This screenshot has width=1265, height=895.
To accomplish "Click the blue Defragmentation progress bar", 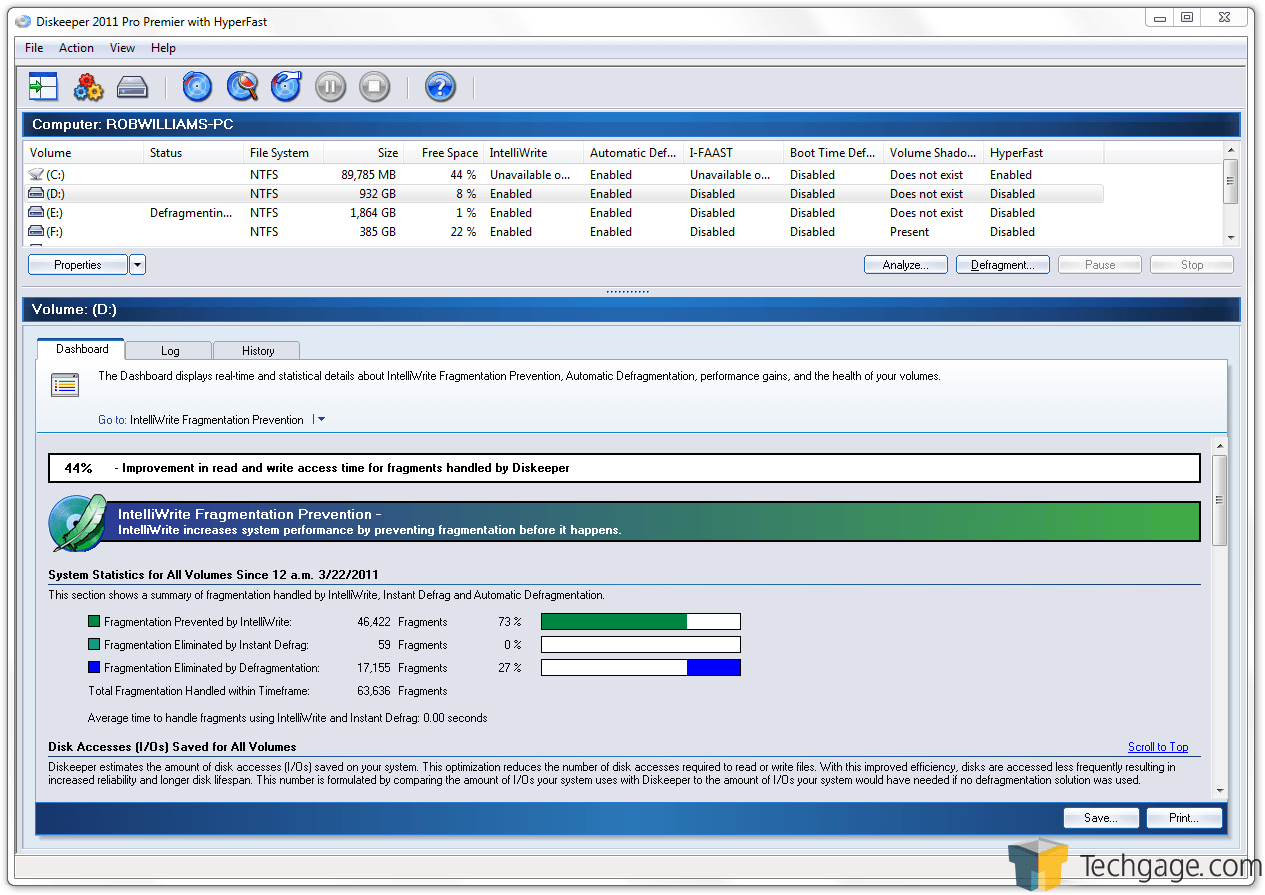I will pyautogui.click(x=641, y=668).
